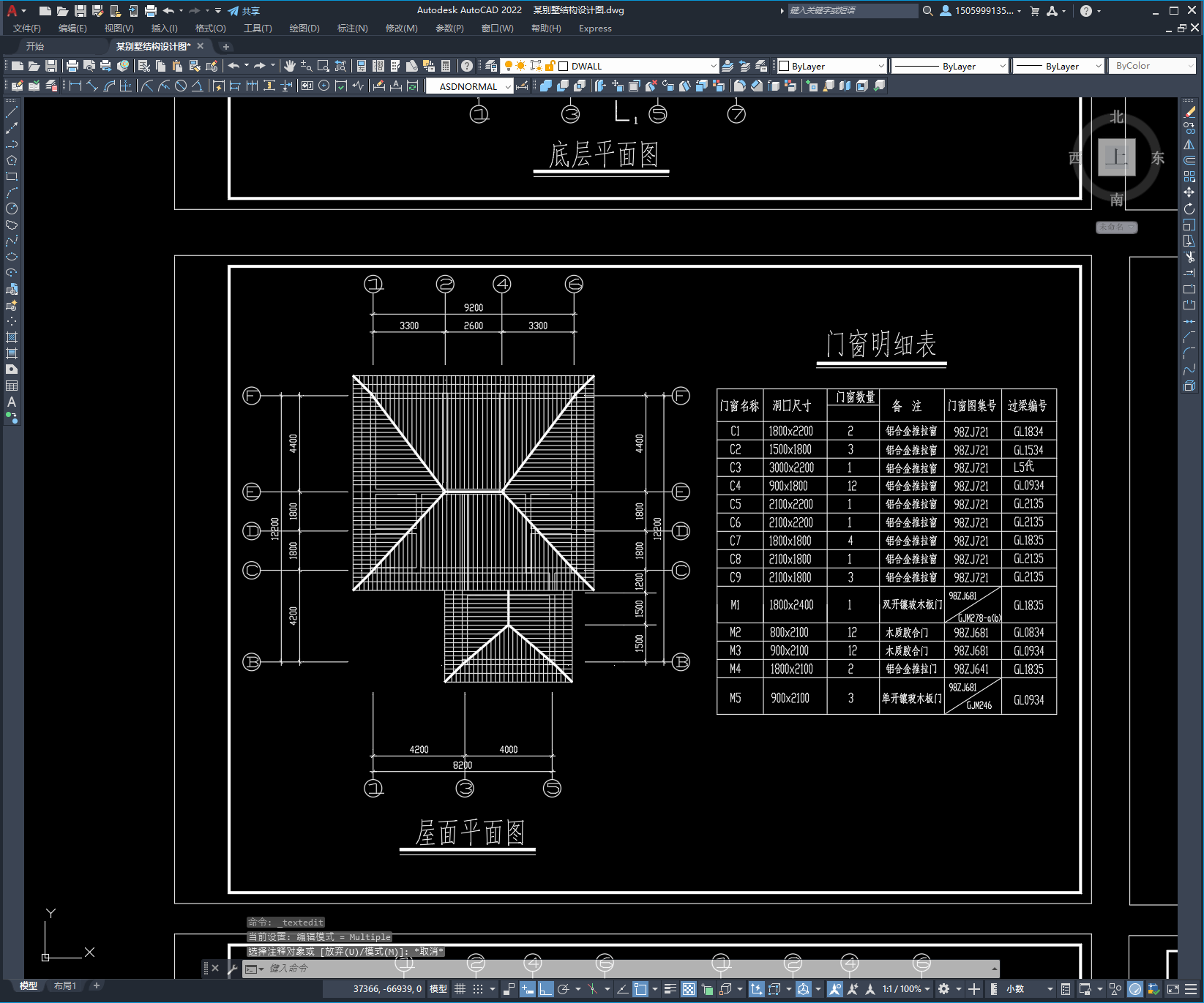Click the Save icon in standard toolbar
Image resolution: width=1204 pixels, height=1003 pixels.
51,66
